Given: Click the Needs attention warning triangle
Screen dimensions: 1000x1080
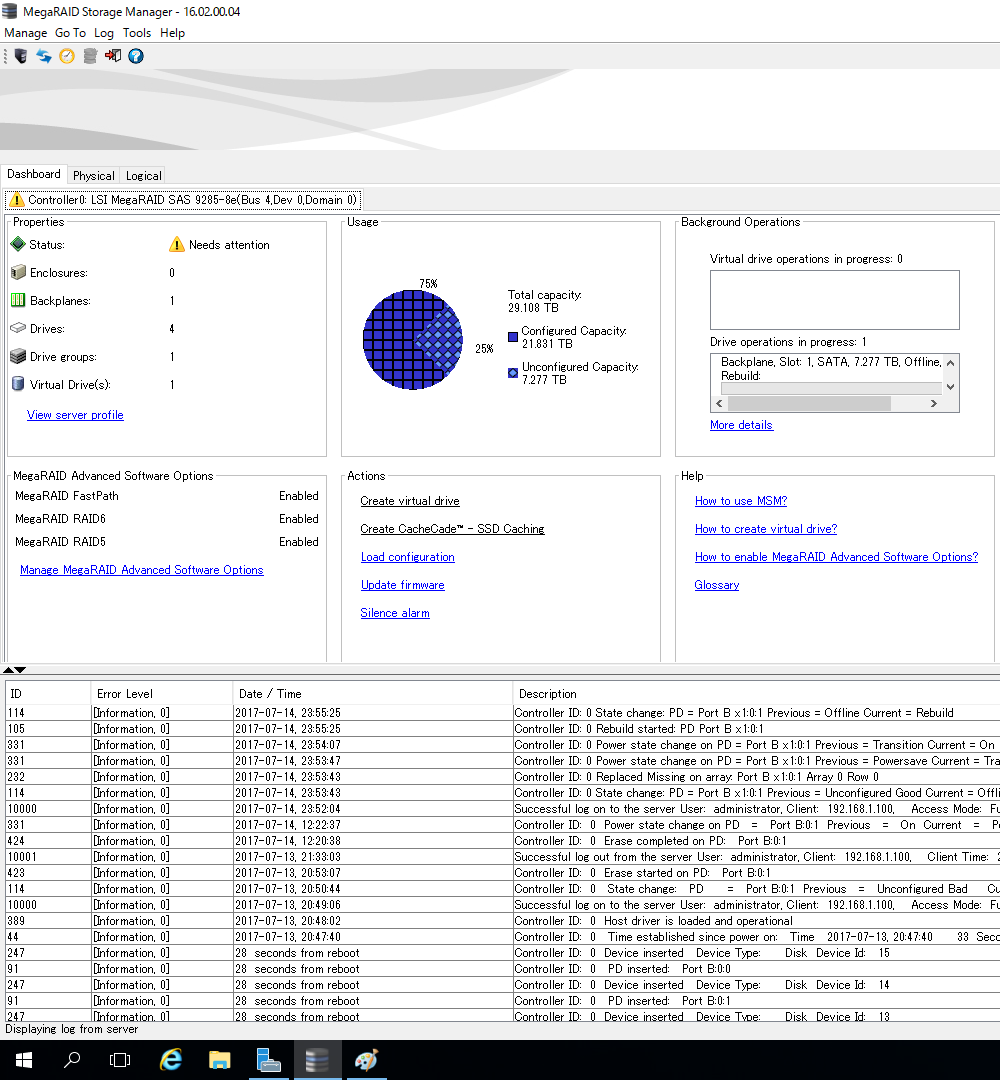Looking at the screenshot, I should (176, 244).
